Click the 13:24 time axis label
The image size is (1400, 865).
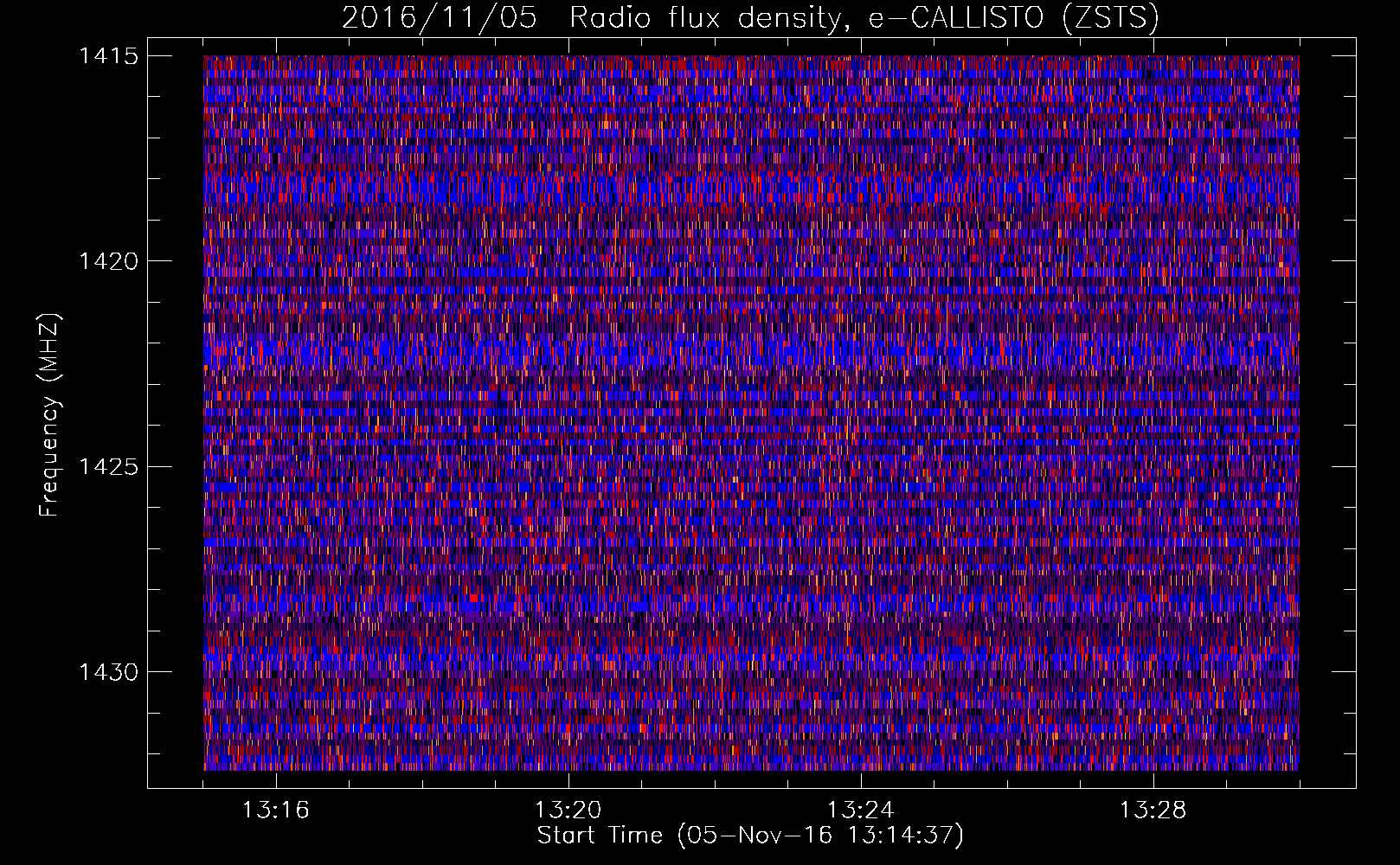pos(860,811)
